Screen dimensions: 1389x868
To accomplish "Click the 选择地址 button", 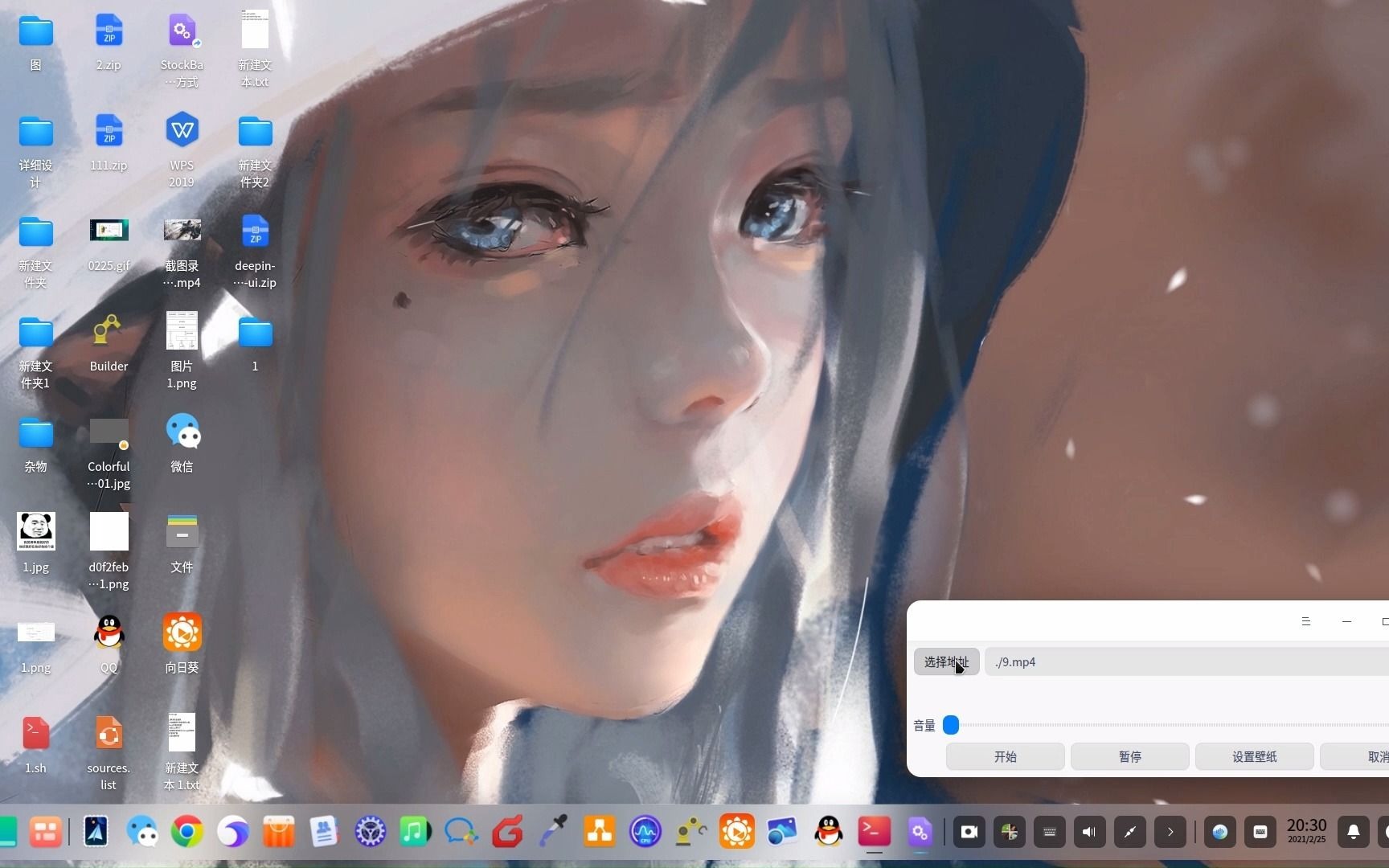I will (946, 661).
